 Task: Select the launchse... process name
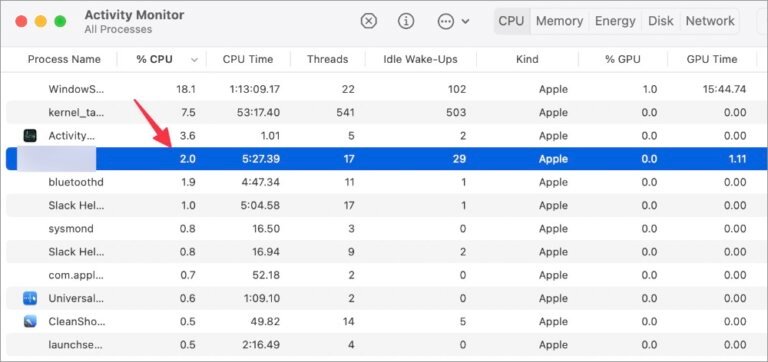(x=76, y=345)
